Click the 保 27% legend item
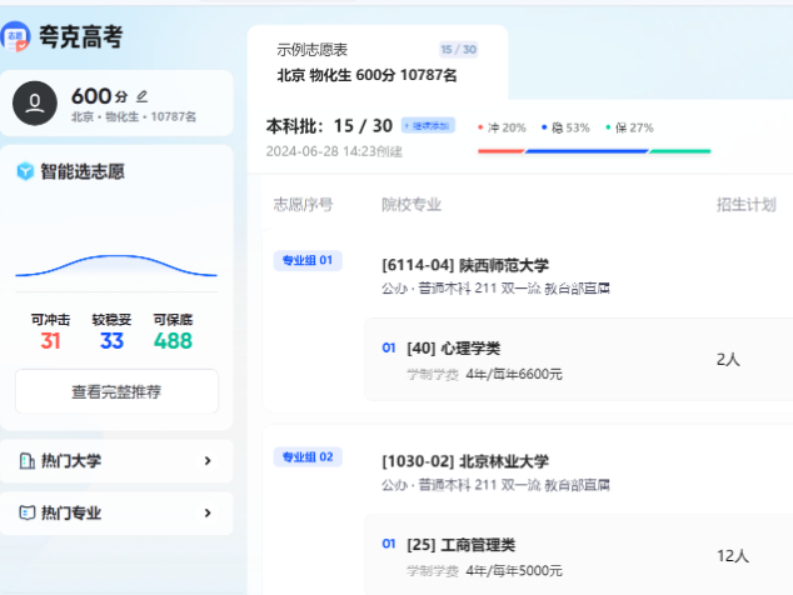793x595 pixels. [630, 128]
